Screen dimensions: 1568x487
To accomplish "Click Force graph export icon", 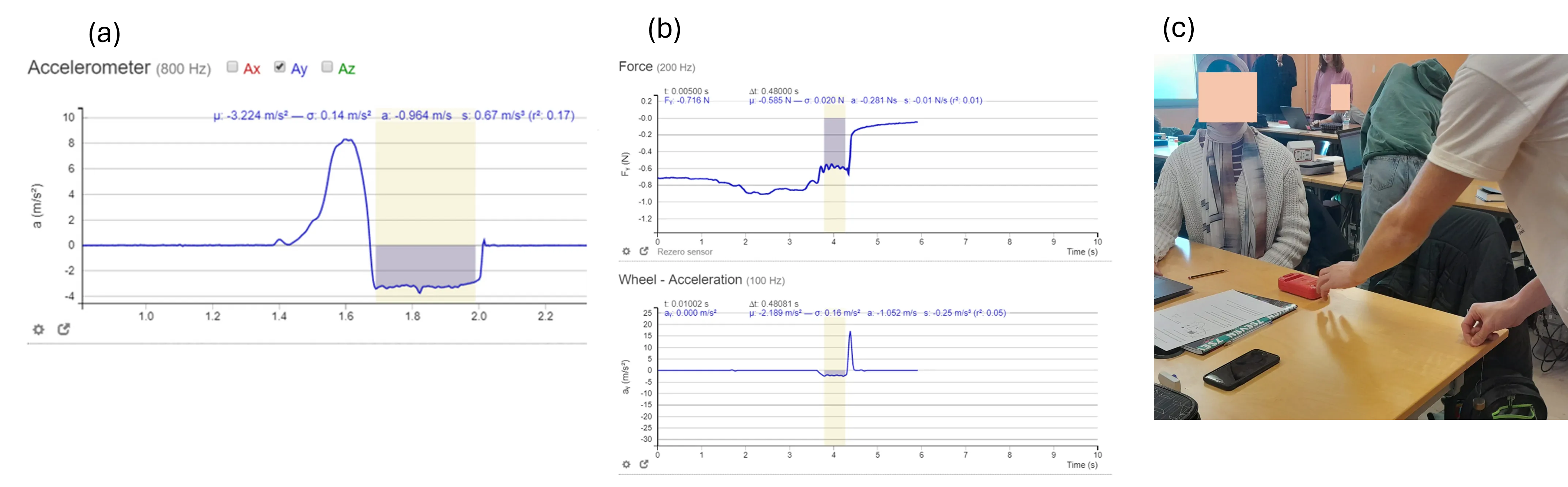I will click(x=644, y=251).
